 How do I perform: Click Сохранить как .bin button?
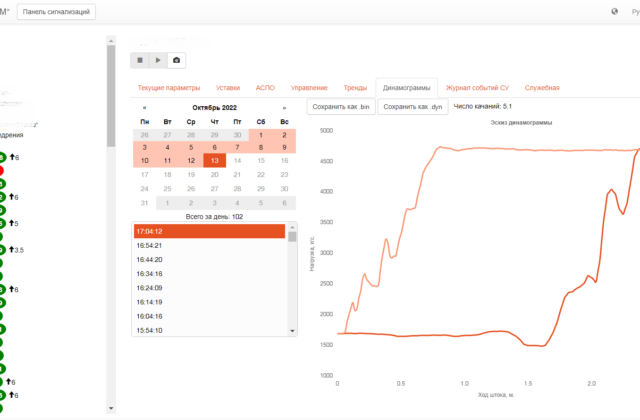(x=341, y=107)
